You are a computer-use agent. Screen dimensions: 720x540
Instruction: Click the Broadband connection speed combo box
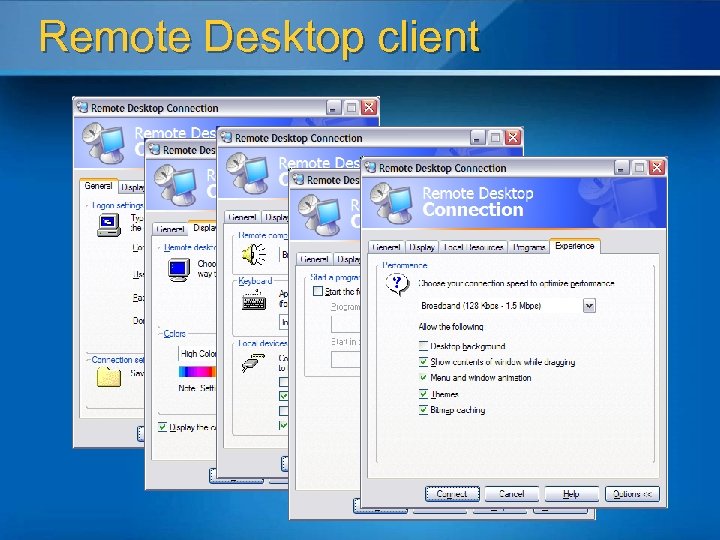[507, 305]
